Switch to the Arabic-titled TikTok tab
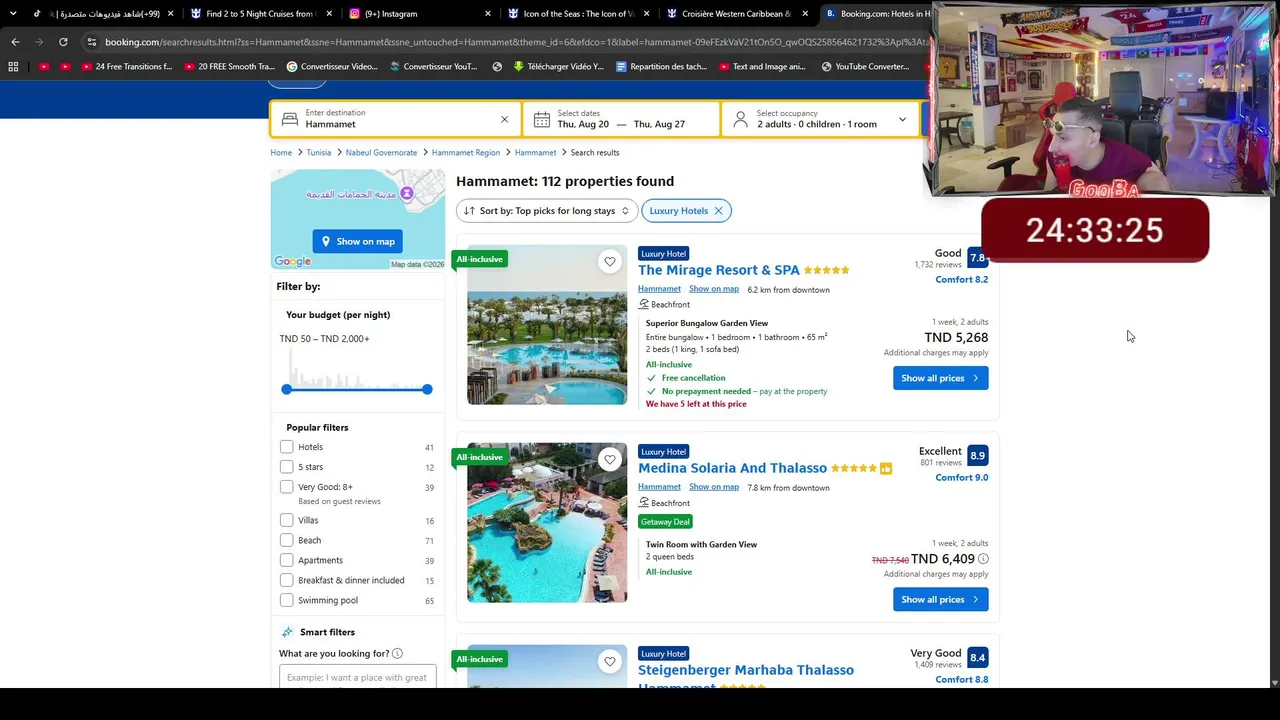The image size is (1280, 720). click(102, 14)
